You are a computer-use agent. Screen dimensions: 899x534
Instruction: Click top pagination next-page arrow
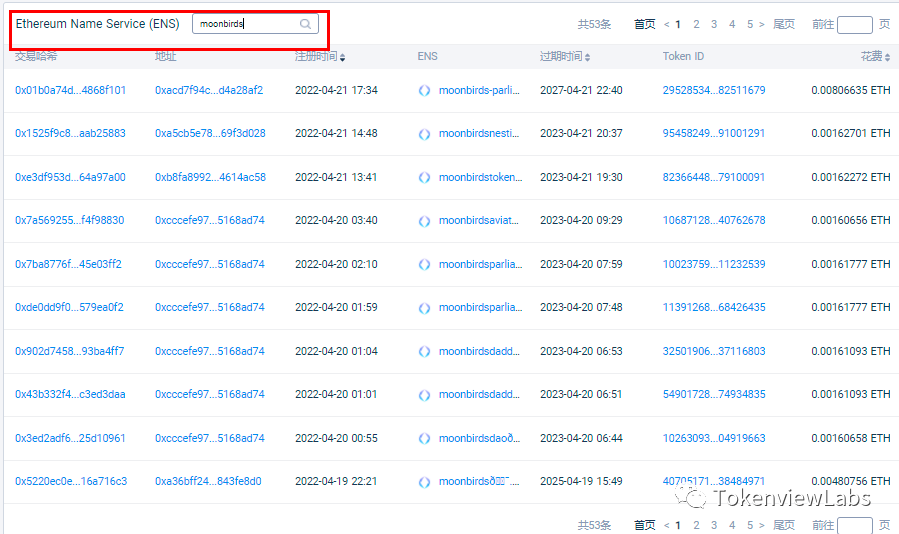click(x=762, y=24)
